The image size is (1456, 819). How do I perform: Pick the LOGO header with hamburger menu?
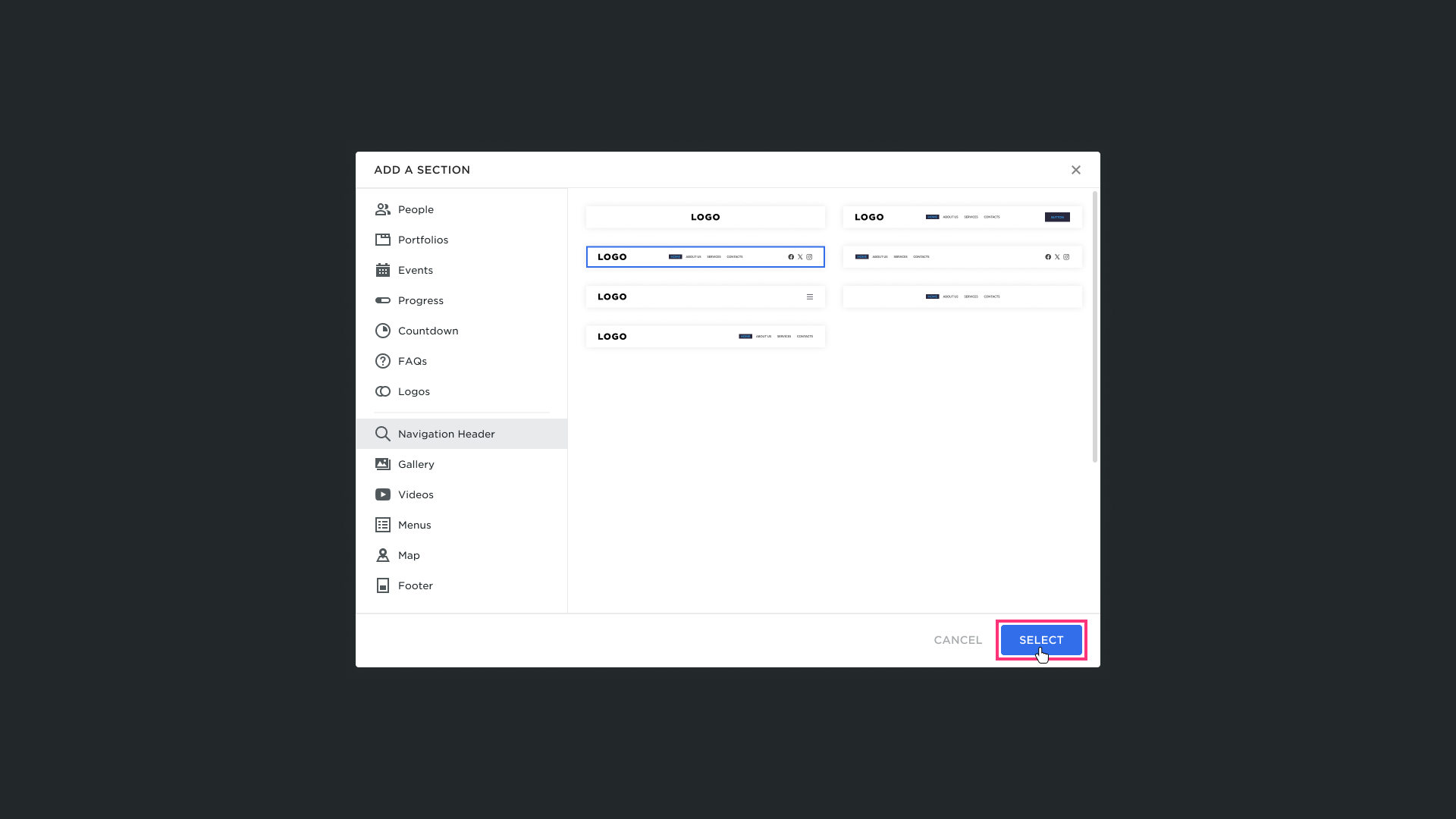704,297
